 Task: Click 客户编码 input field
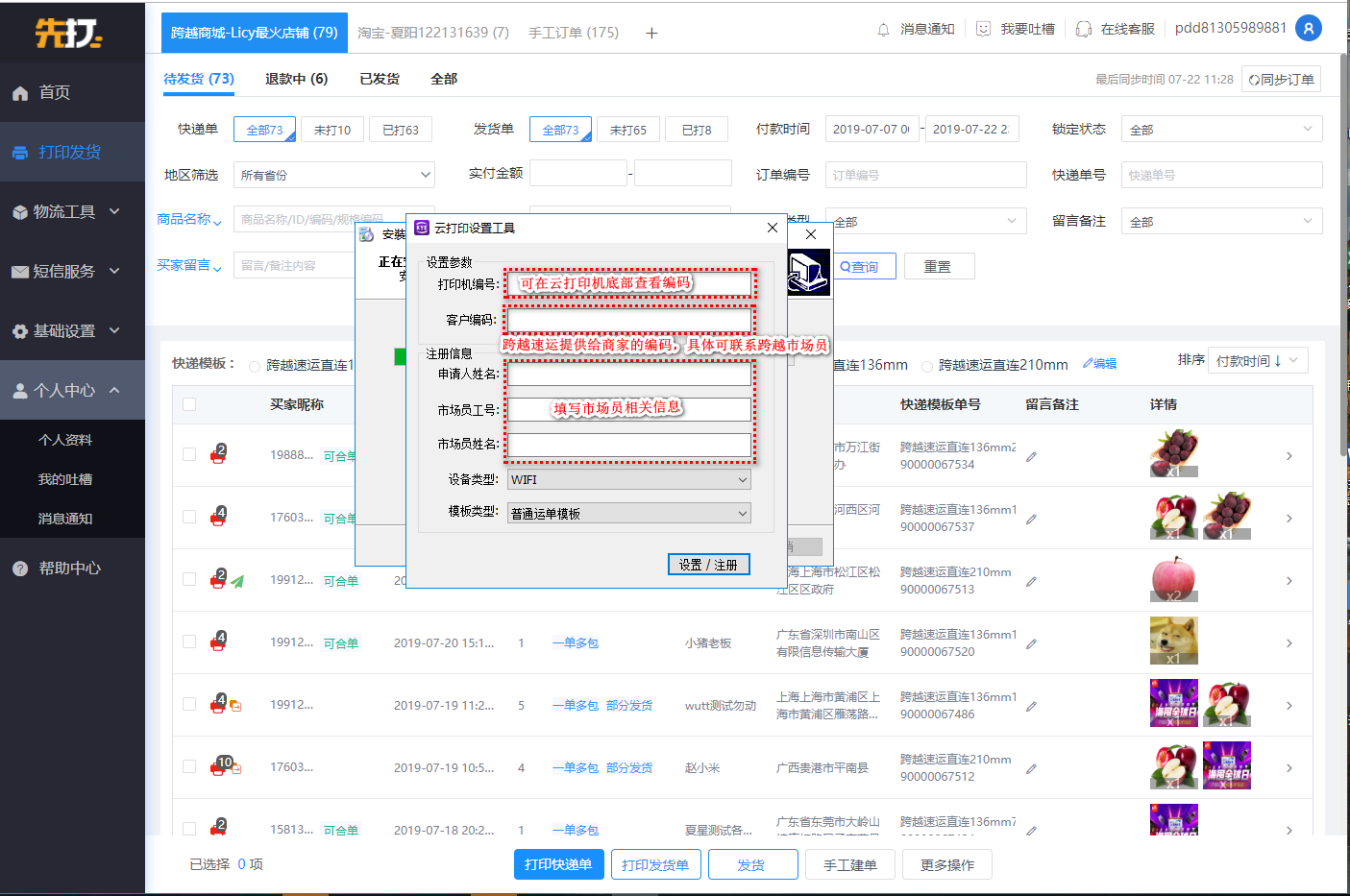[628, 320]
